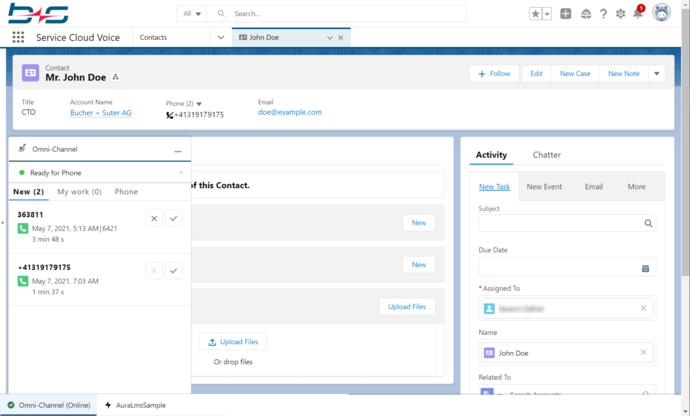Remove the Assigned To user
690x416 pixels.
643,308
